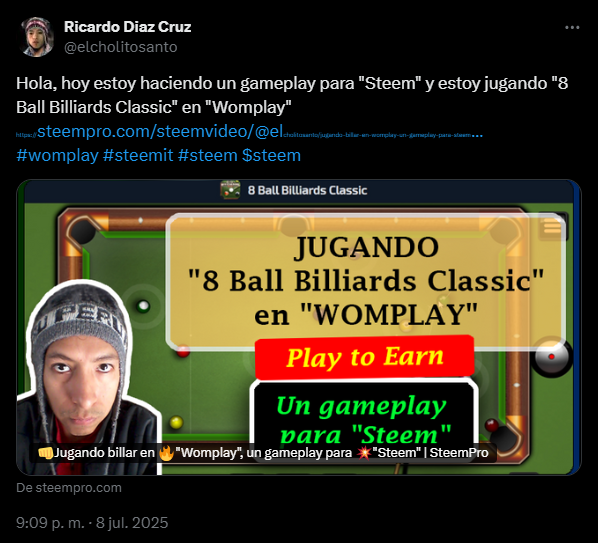
Task: Select the #steem hashtag
Action: [207, 156]
